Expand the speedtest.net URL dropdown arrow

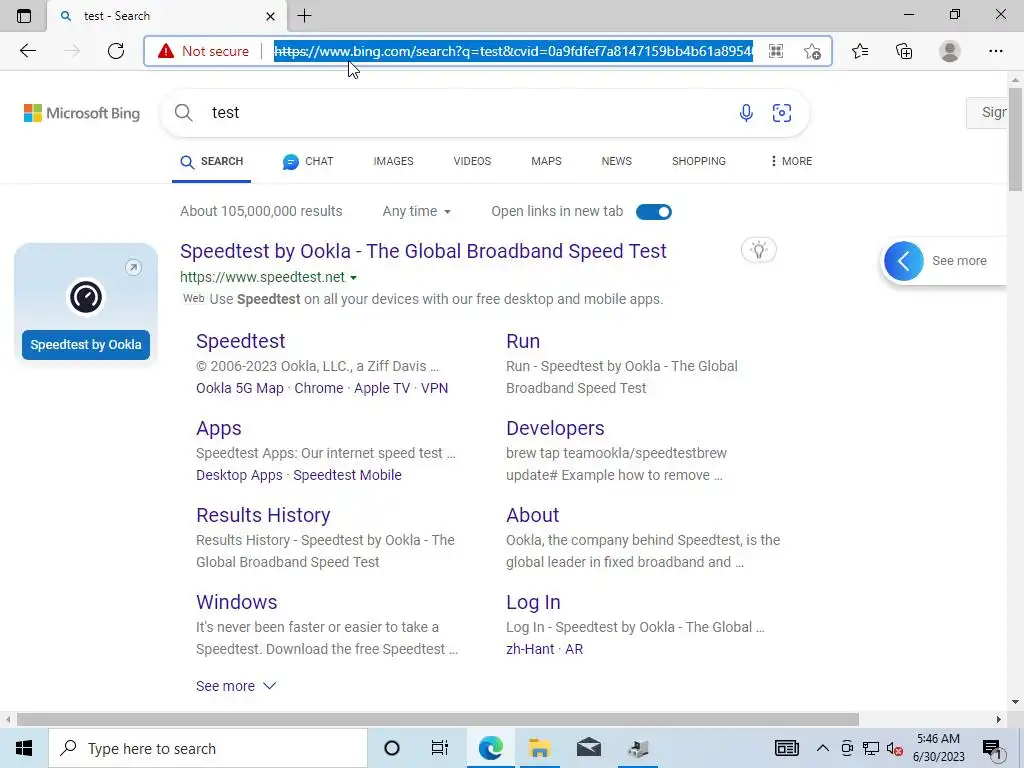(x=353, y=278)
